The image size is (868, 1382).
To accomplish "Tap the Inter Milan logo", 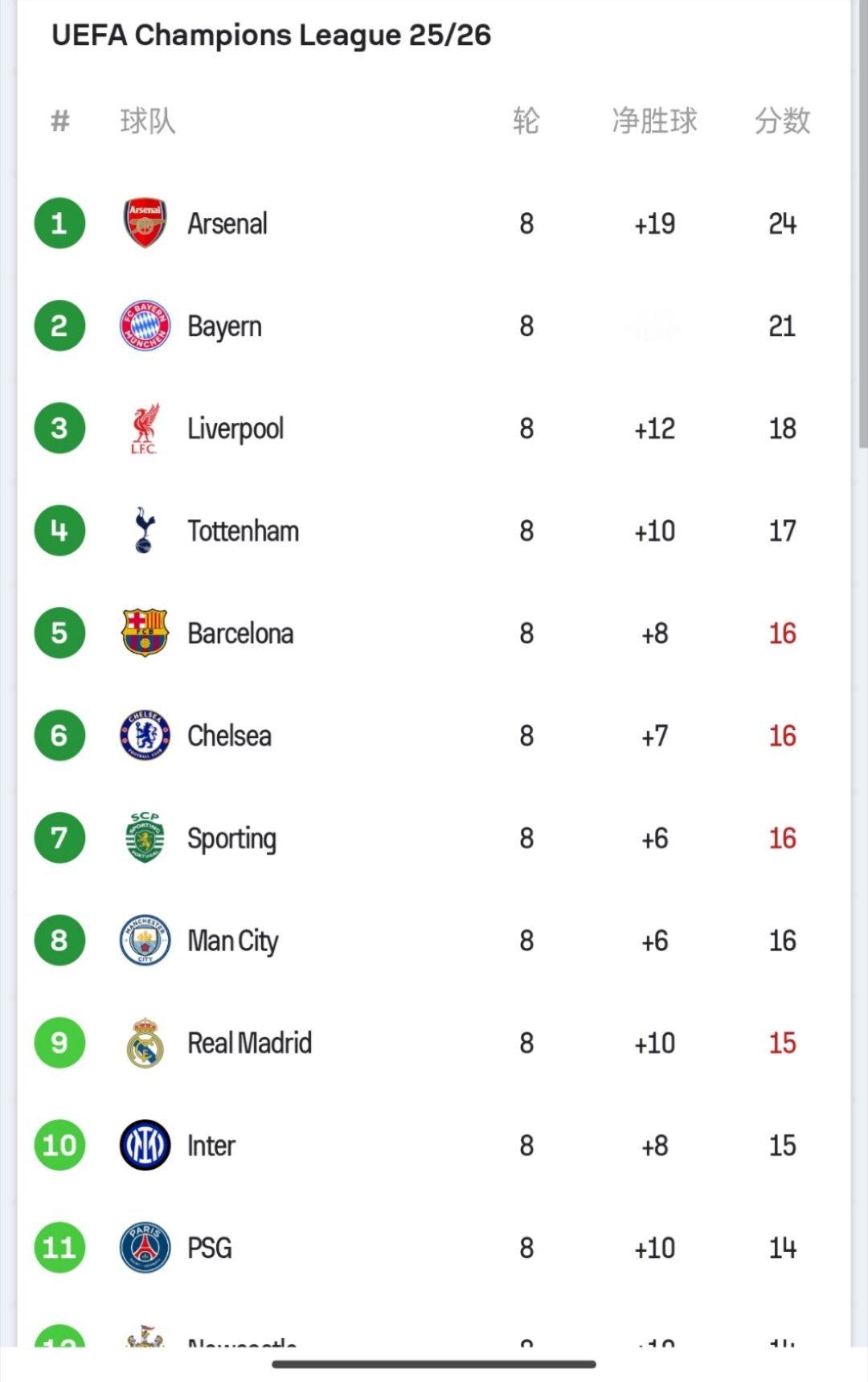I will [x=145, y=1145].
